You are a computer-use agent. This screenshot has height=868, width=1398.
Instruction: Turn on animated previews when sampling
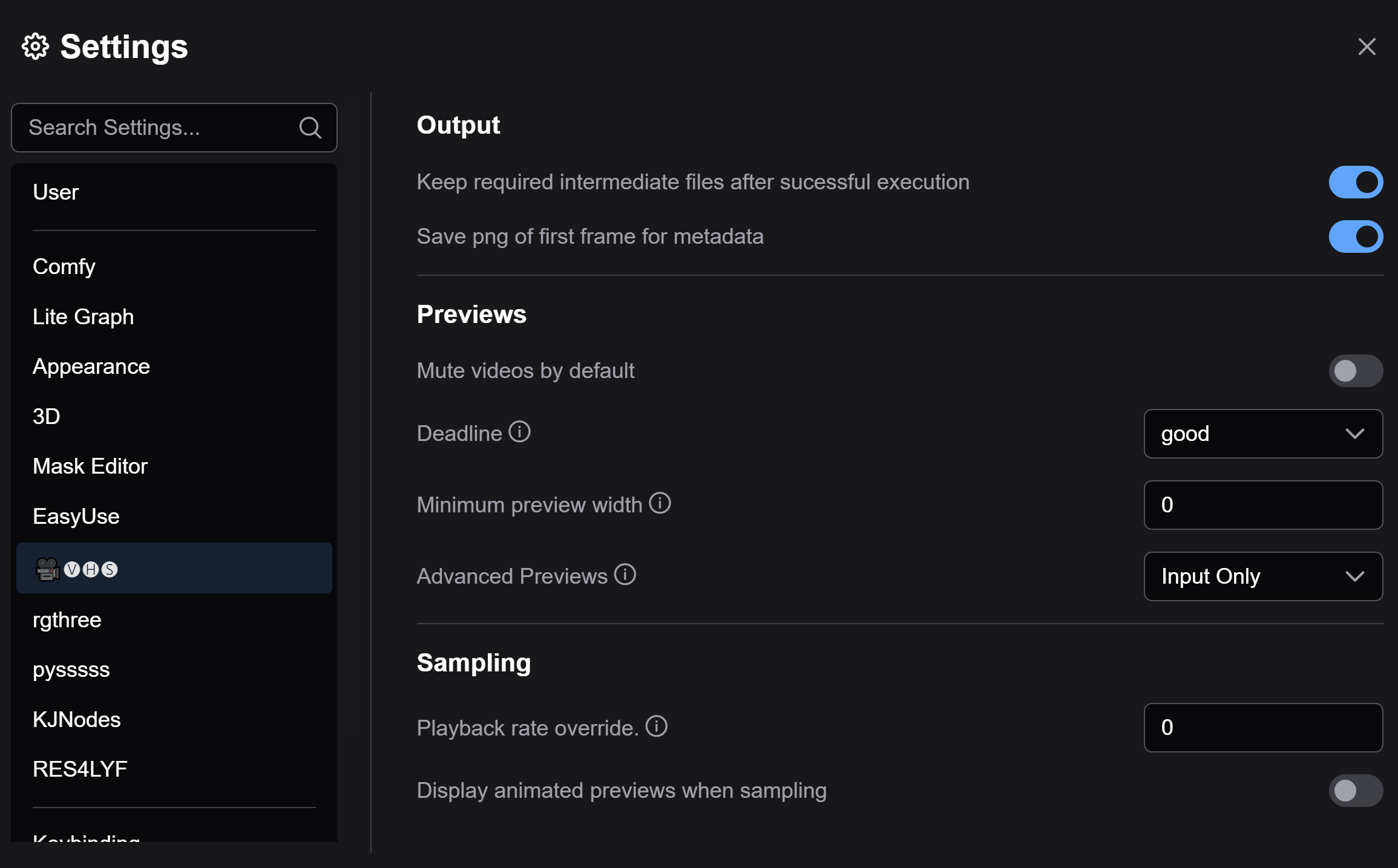(x=1355, y=791)
